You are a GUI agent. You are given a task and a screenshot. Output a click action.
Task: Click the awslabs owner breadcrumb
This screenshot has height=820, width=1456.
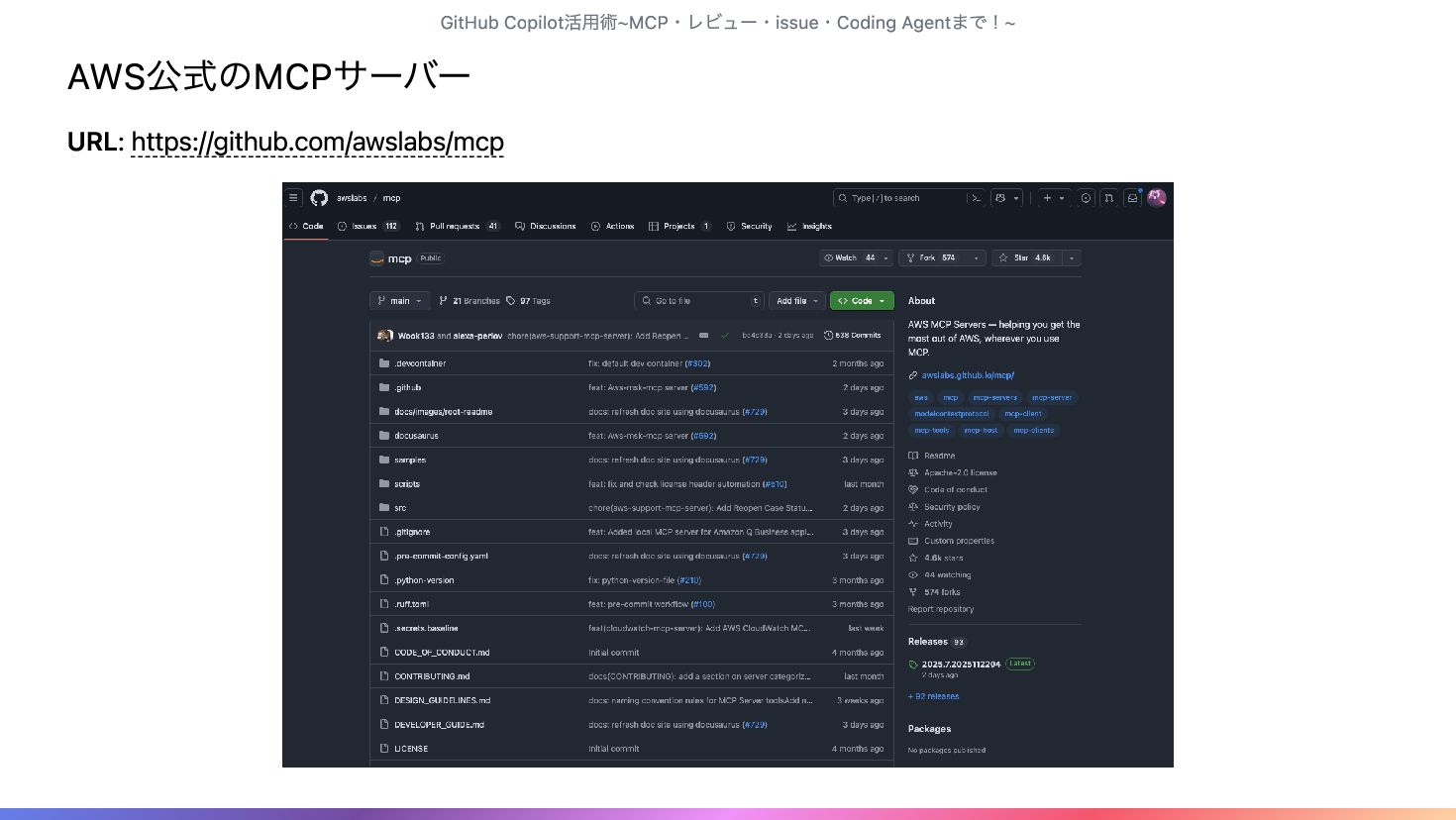[352, 198]
